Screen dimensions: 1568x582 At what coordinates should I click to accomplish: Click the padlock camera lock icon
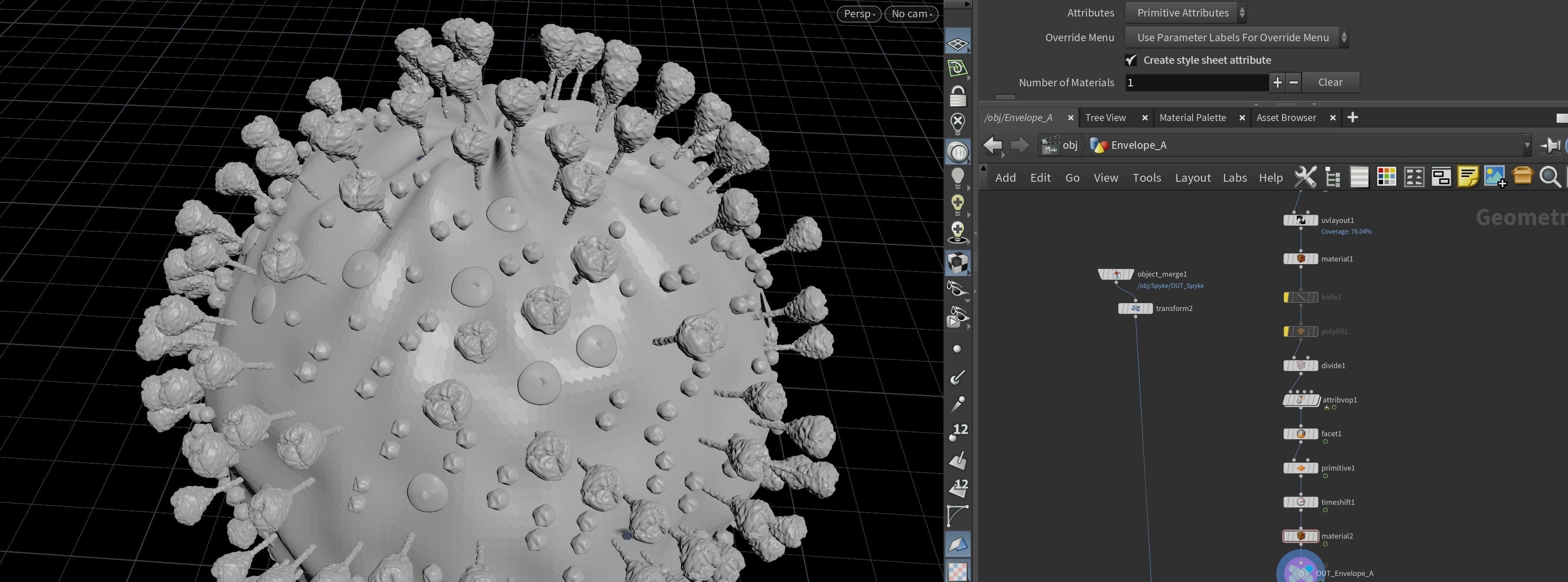coord(957,95)
